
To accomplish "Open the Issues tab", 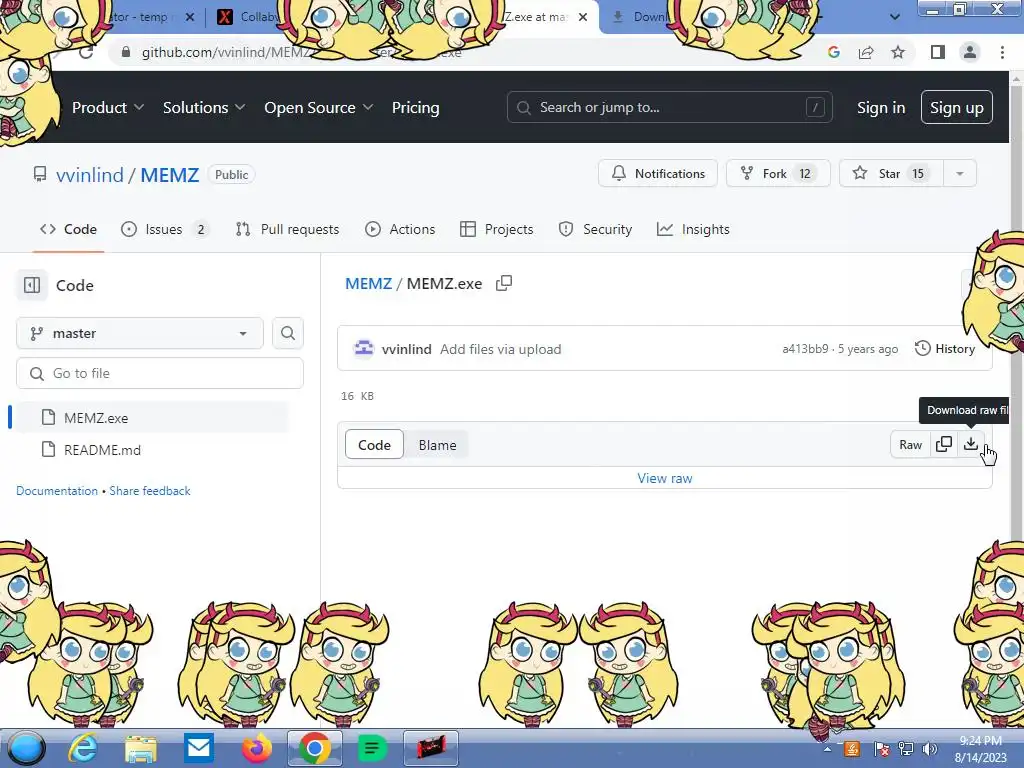I will 165,229.
